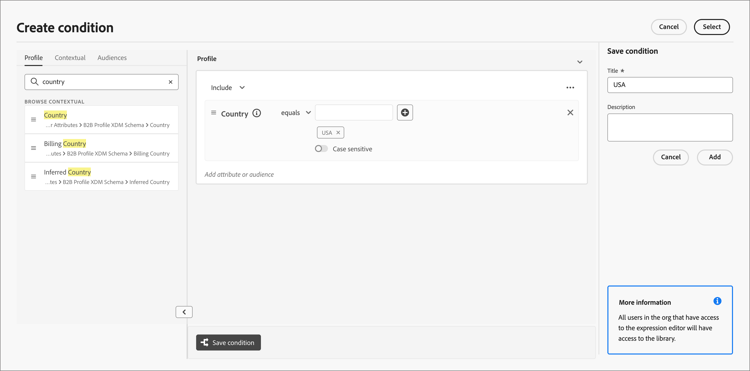The image size is (750, 371).
Task: Open the Country info icon
Action: click(x=256, y=113)
